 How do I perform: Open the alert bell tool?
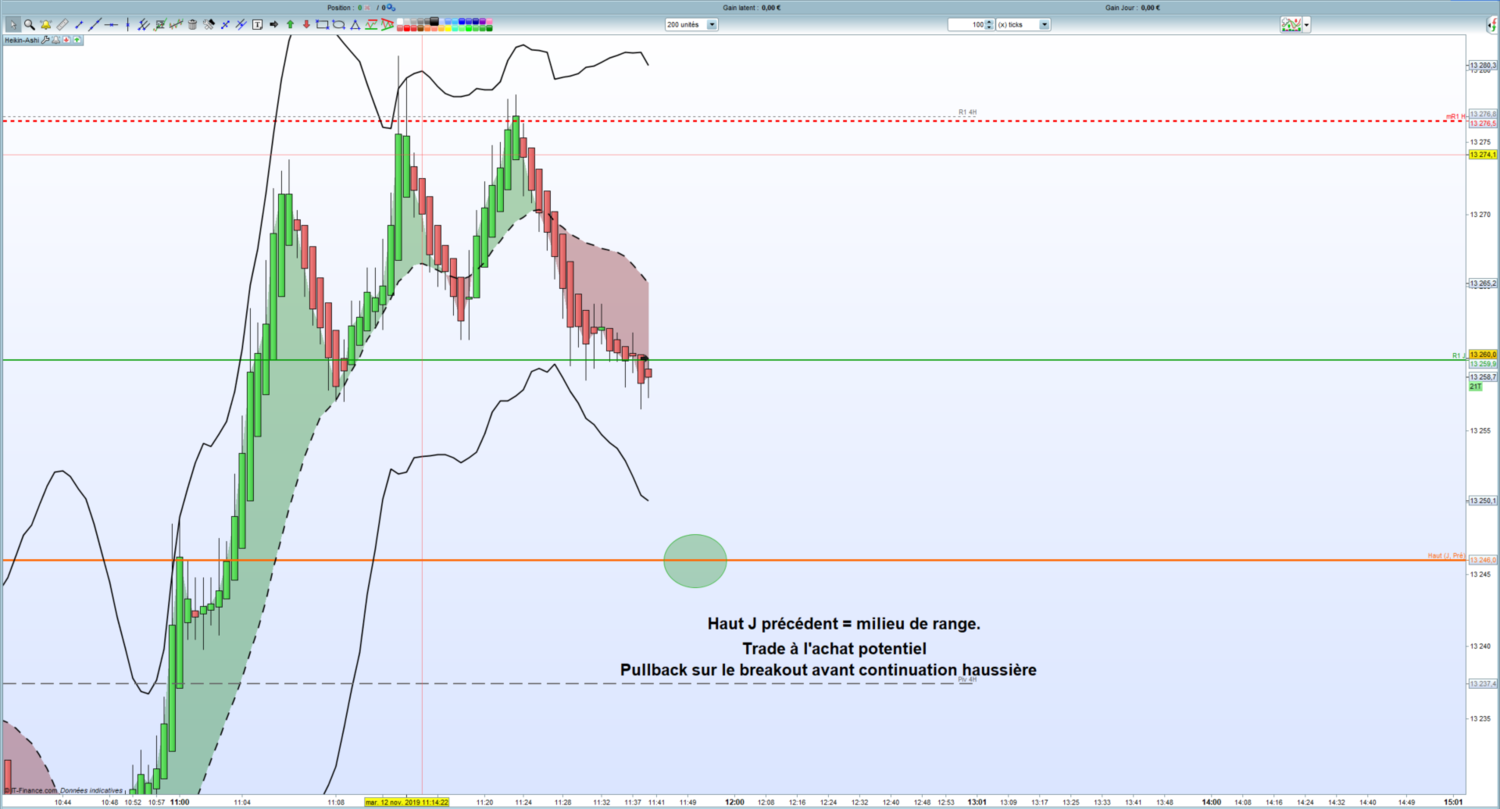pos(46,24)
